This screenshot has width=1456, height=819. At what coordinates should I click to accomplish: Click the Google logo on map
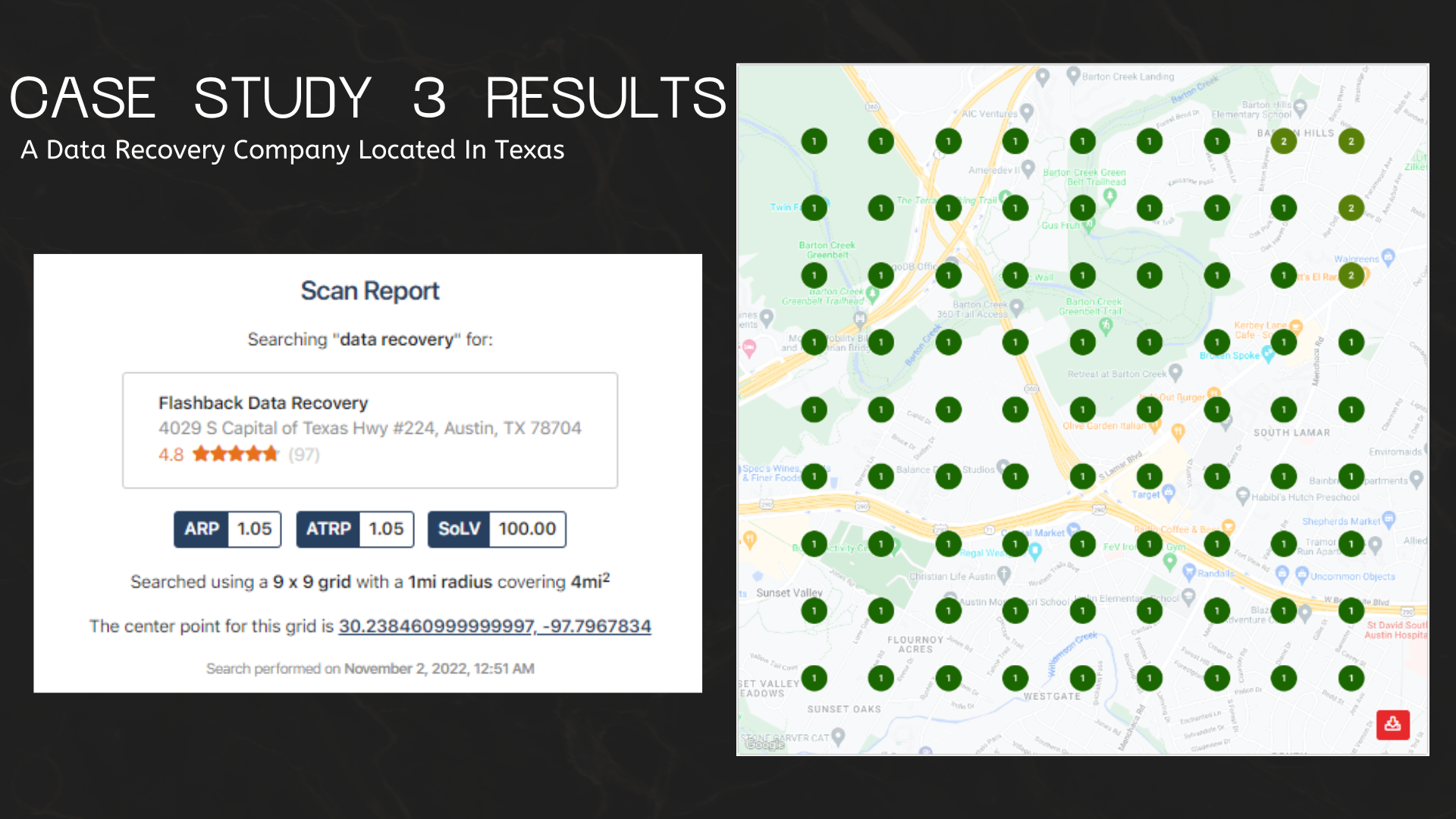tap(764, 745)
